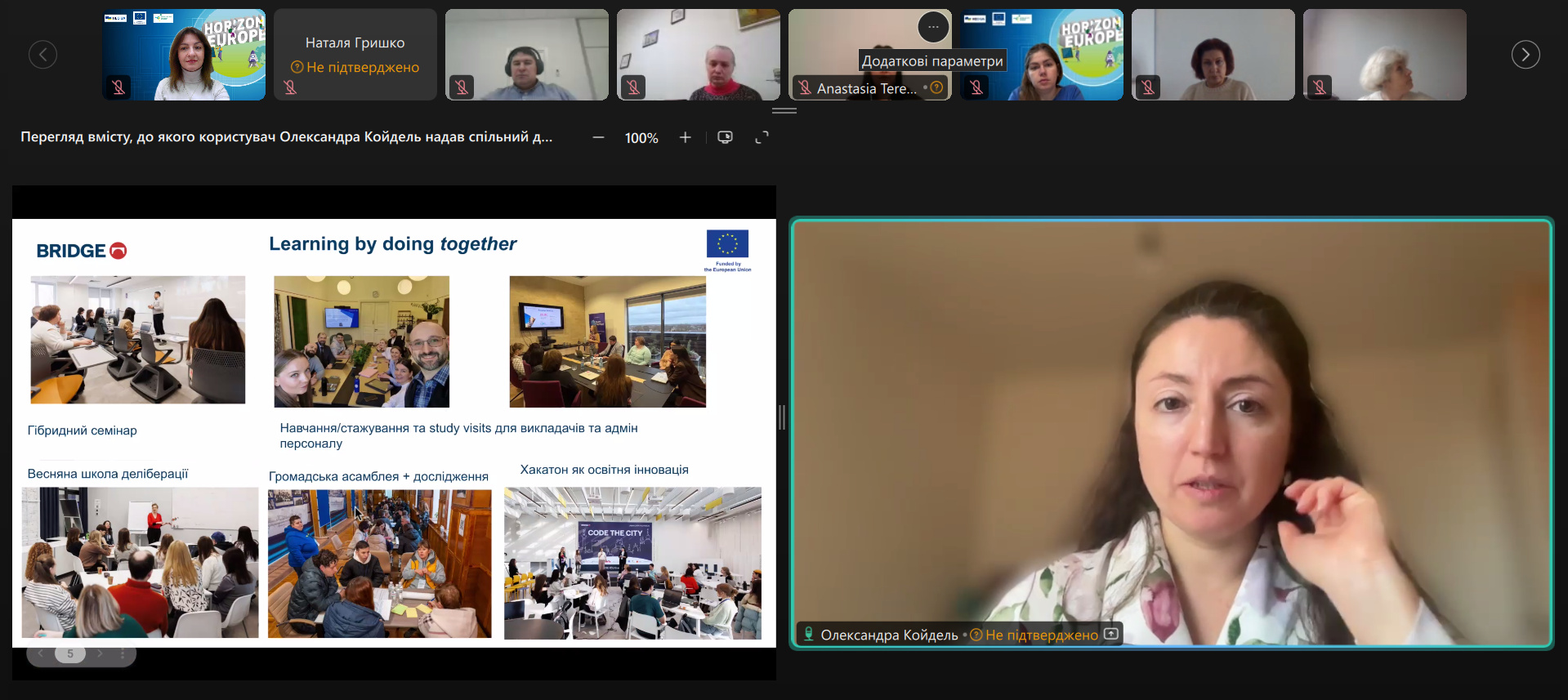This screenshot has width=1568, height=700.
Task: Open more options on Anastasia Tere tile
Action: tap(933, 27)
